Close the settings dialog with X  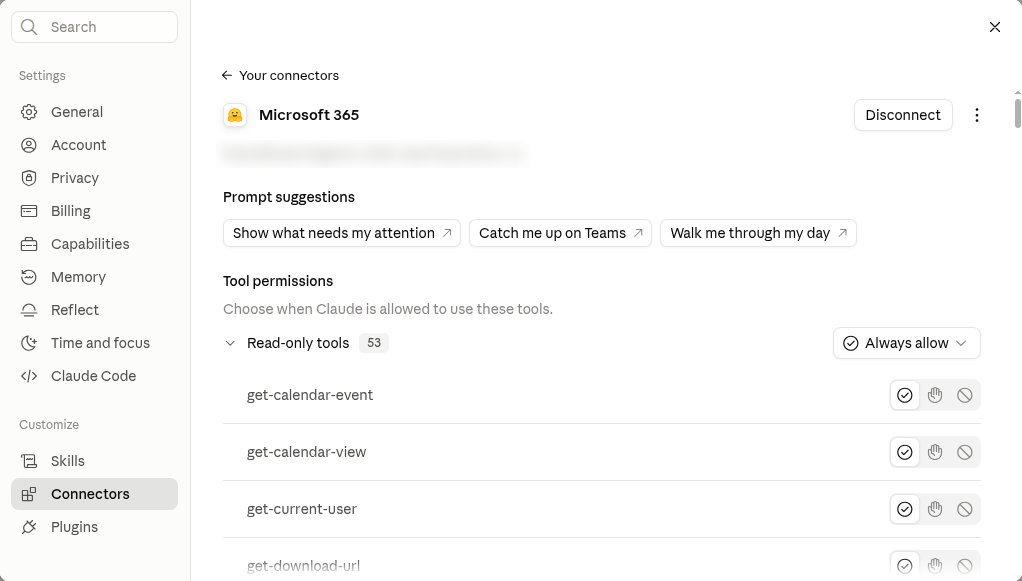[995, 27]
